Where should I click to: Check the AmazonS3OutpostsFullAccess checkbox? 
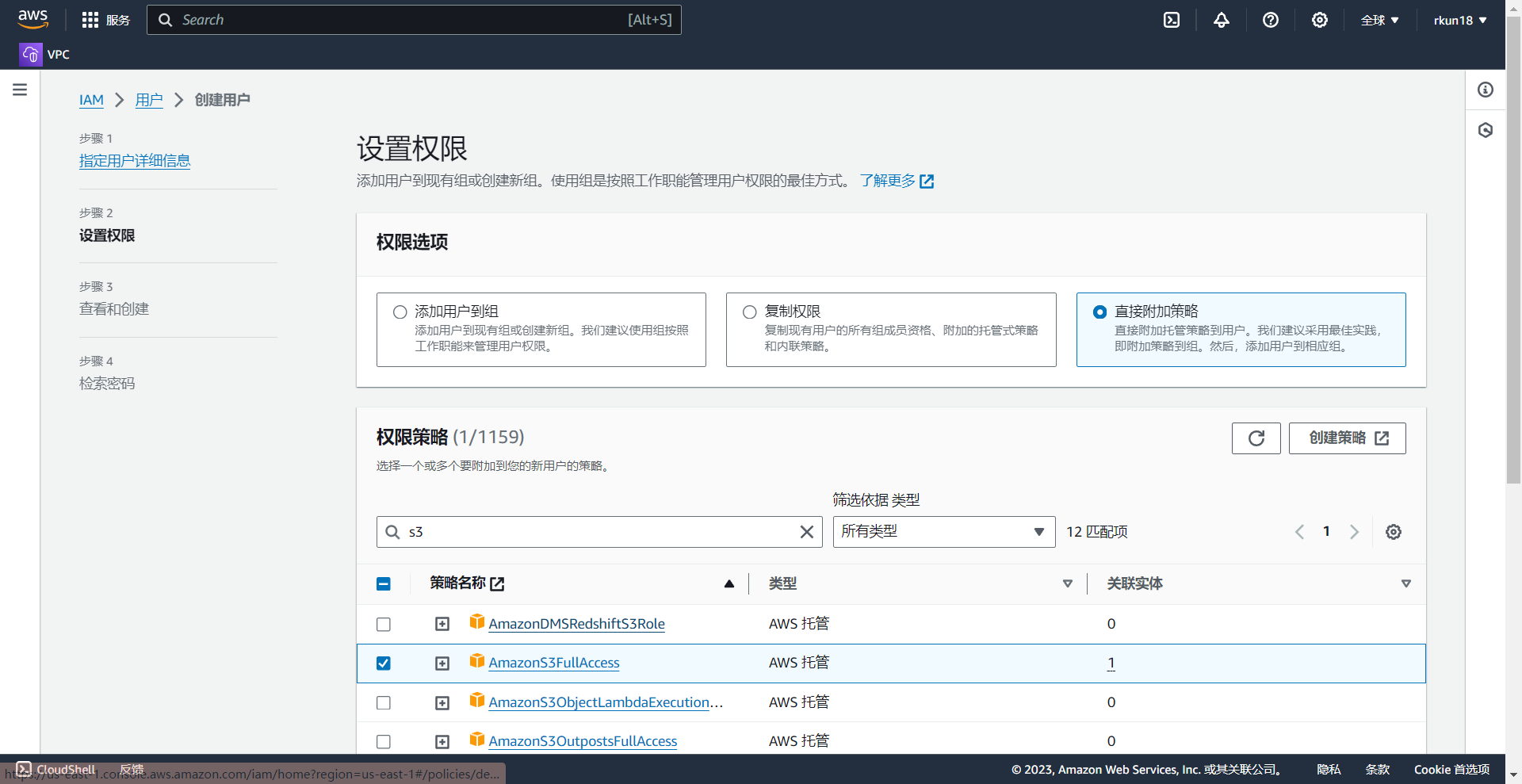click(384, 742)
